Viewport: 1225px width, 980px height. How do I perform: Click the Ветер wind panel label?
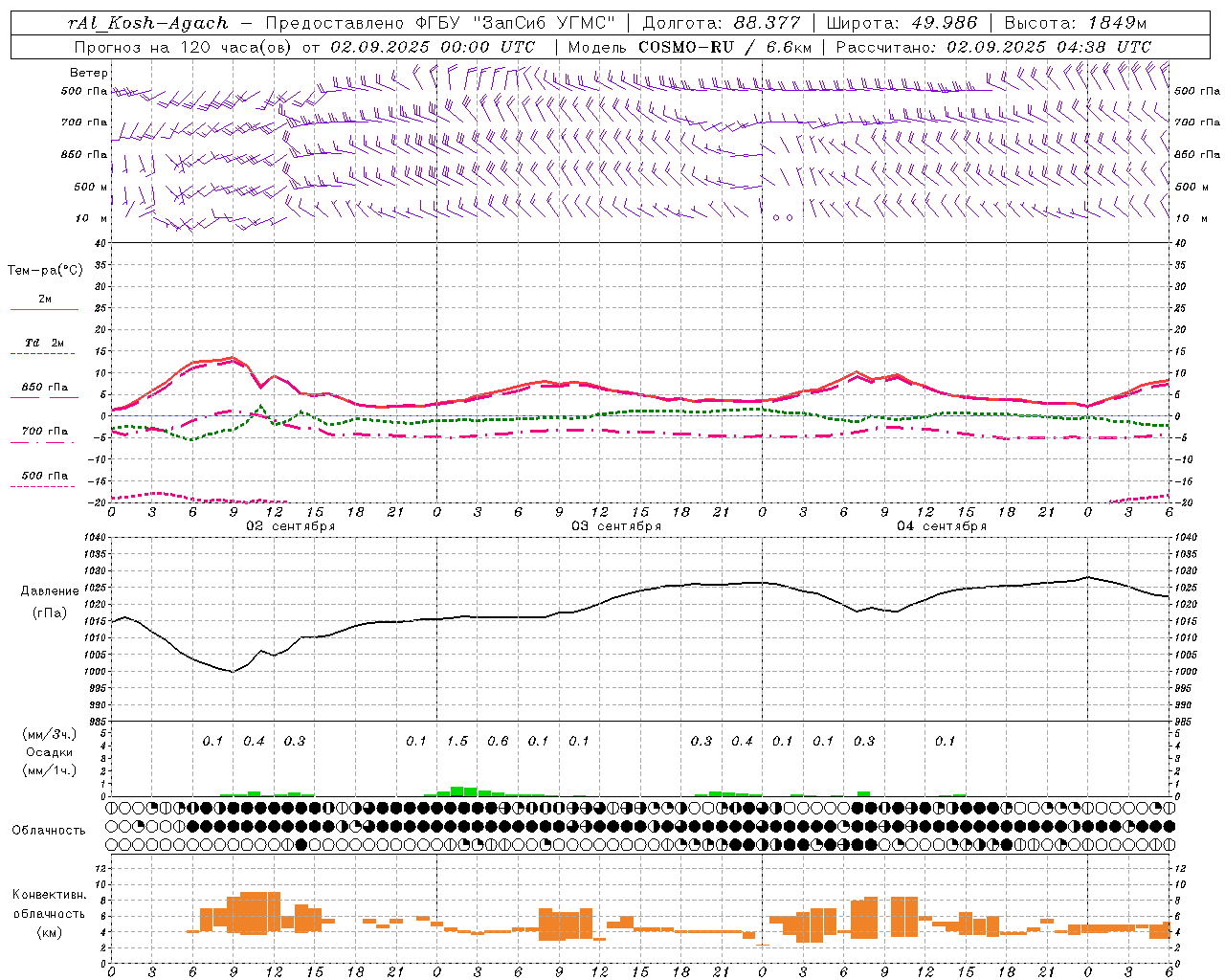[x=89, y=73]
